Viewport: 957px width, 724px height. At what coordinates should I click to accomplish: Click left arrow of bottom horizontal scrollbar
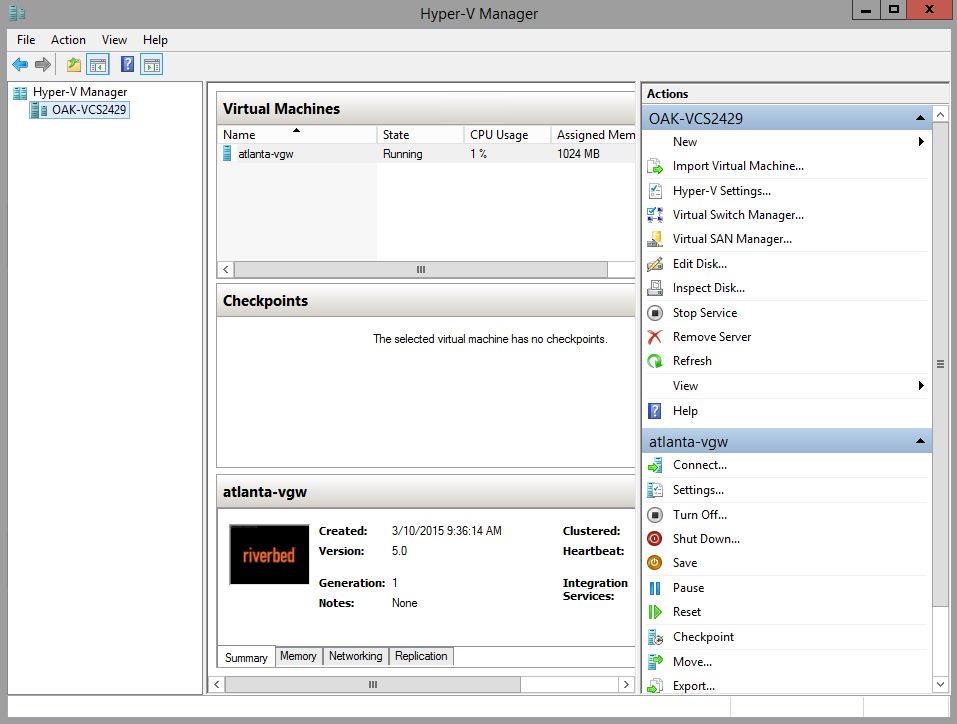217,684
